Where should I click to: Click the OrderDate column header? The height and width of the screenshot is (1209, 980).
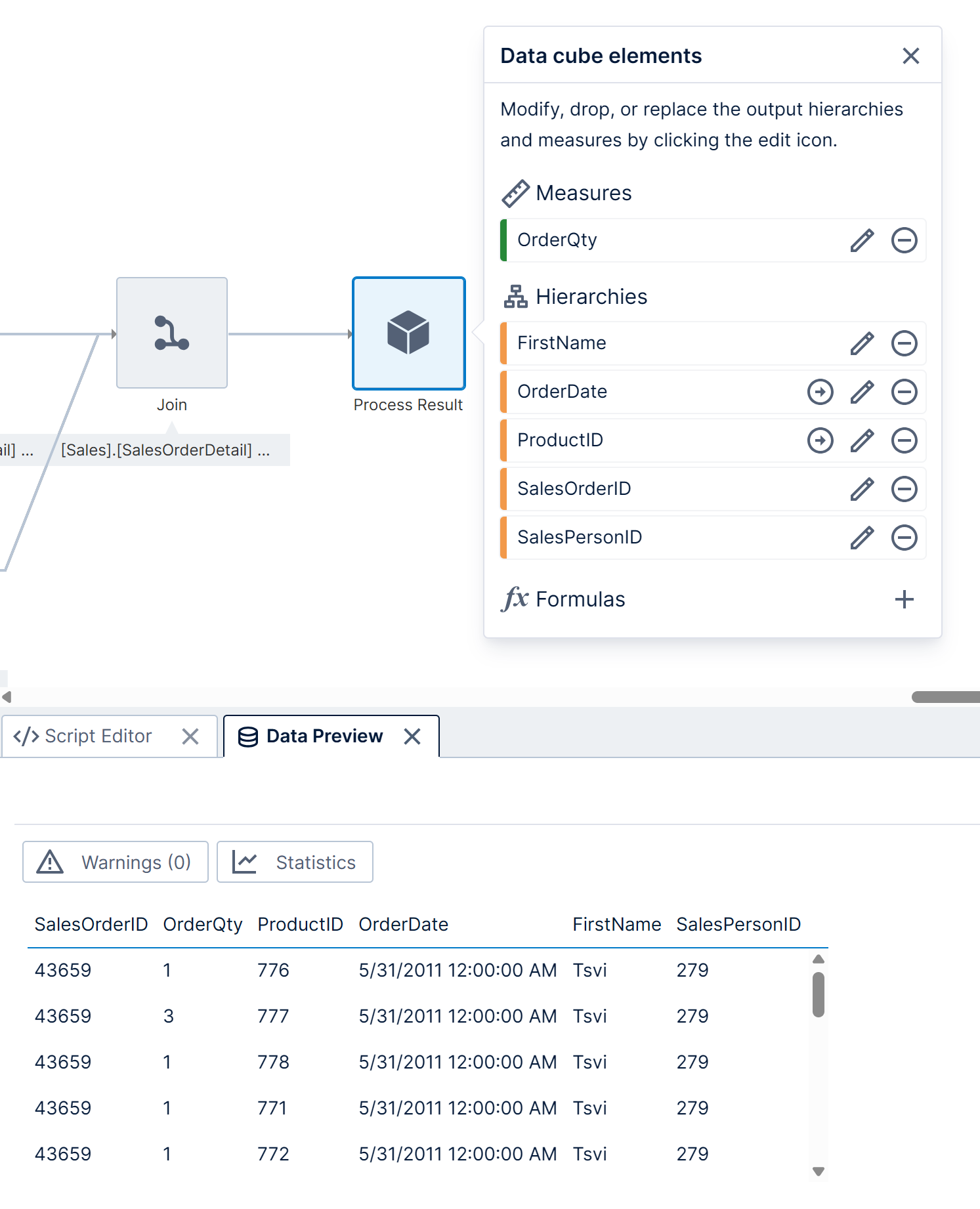pos(403,924)
